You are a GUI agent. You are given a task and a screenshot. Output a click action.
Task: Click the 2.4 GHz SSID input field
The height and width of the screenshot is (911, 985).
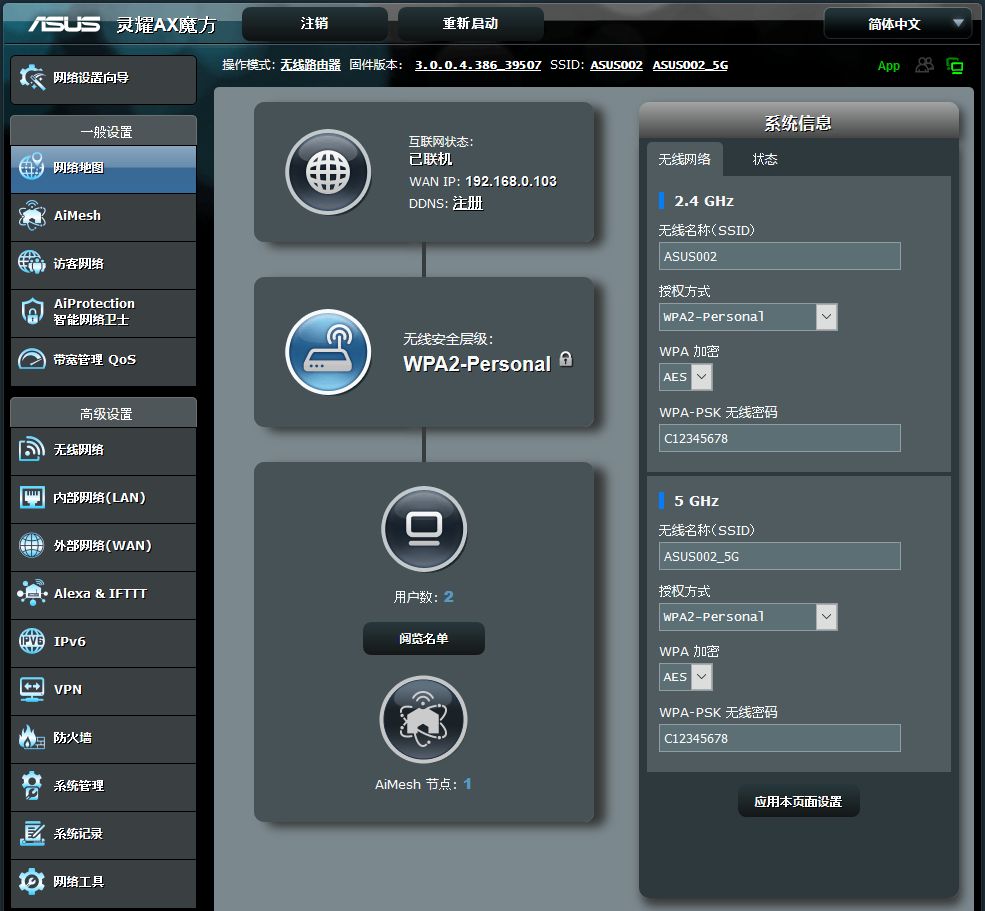(780, 256)
